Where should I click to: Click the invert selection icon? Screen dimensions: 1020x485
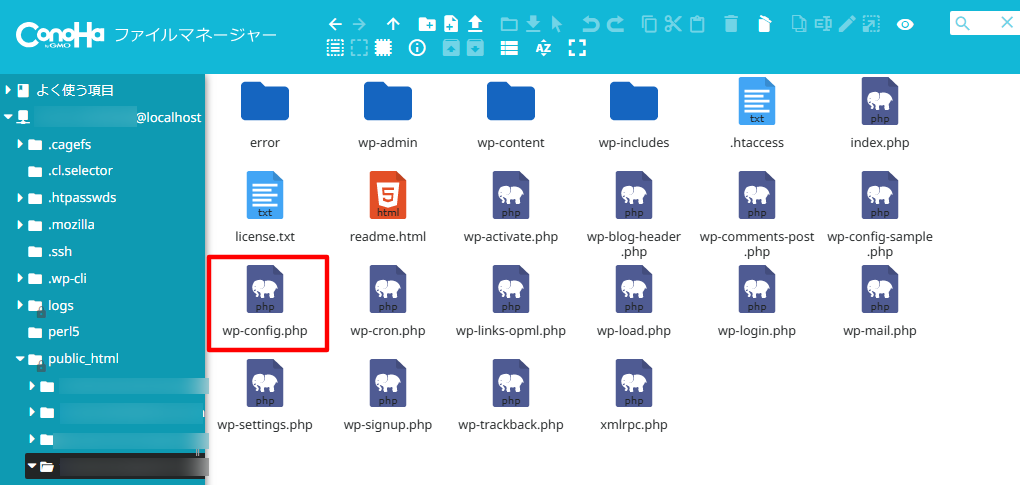point(383,47)
